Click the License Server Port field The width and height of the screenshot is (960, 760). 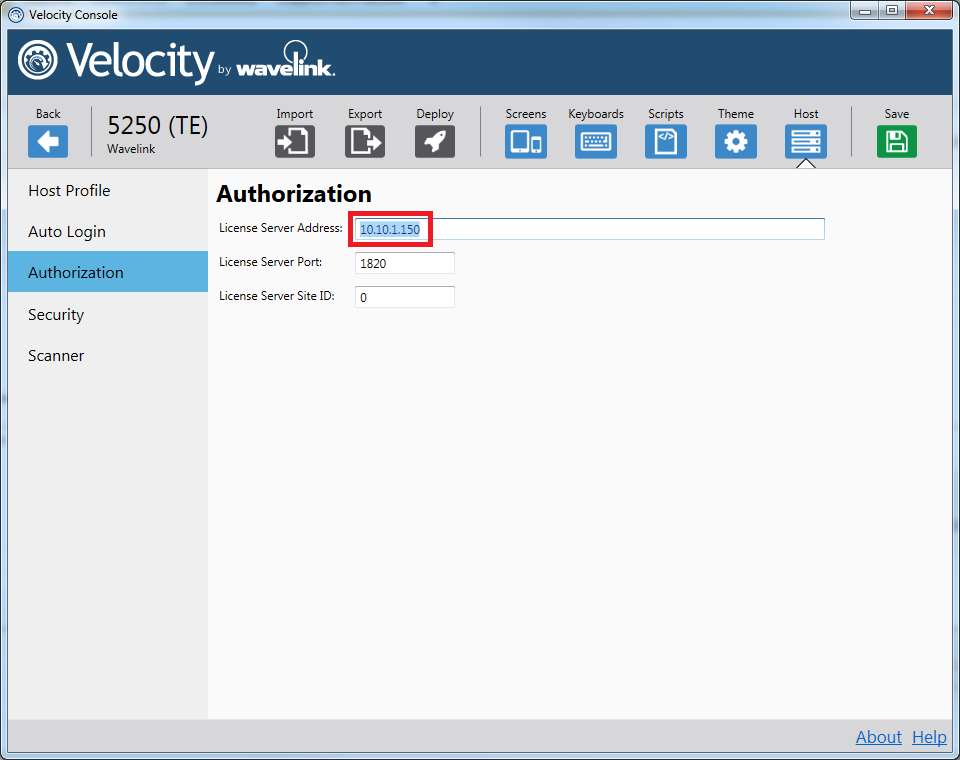(x=404, y=262)
